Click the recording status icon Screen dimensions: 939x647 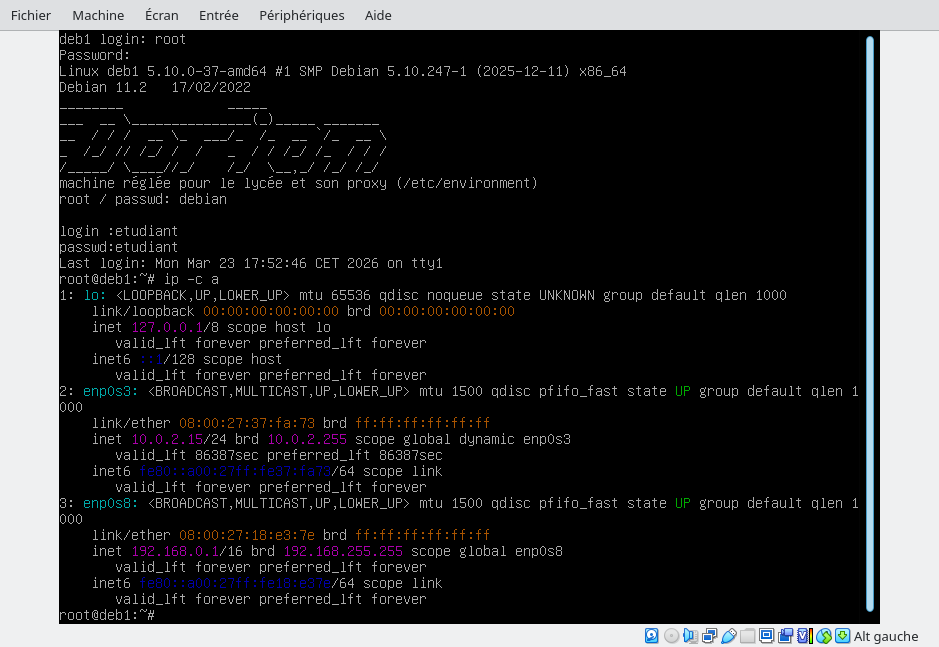[x=785, y=636]
